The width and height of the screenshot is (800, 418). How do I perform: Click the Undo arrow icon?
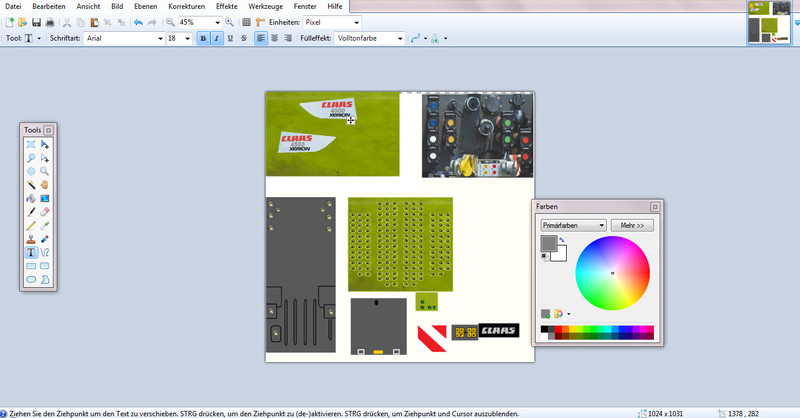pyautogui.click(x=138, y=22)
